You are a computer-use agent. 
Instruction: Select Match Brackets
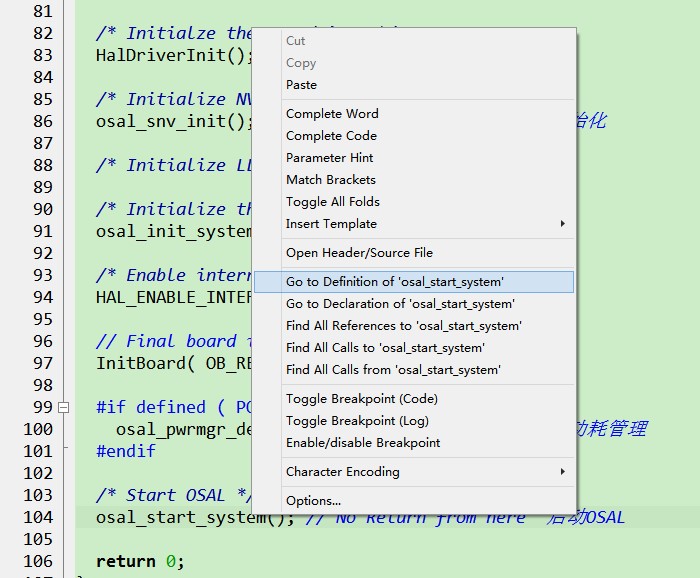(414, 179)
